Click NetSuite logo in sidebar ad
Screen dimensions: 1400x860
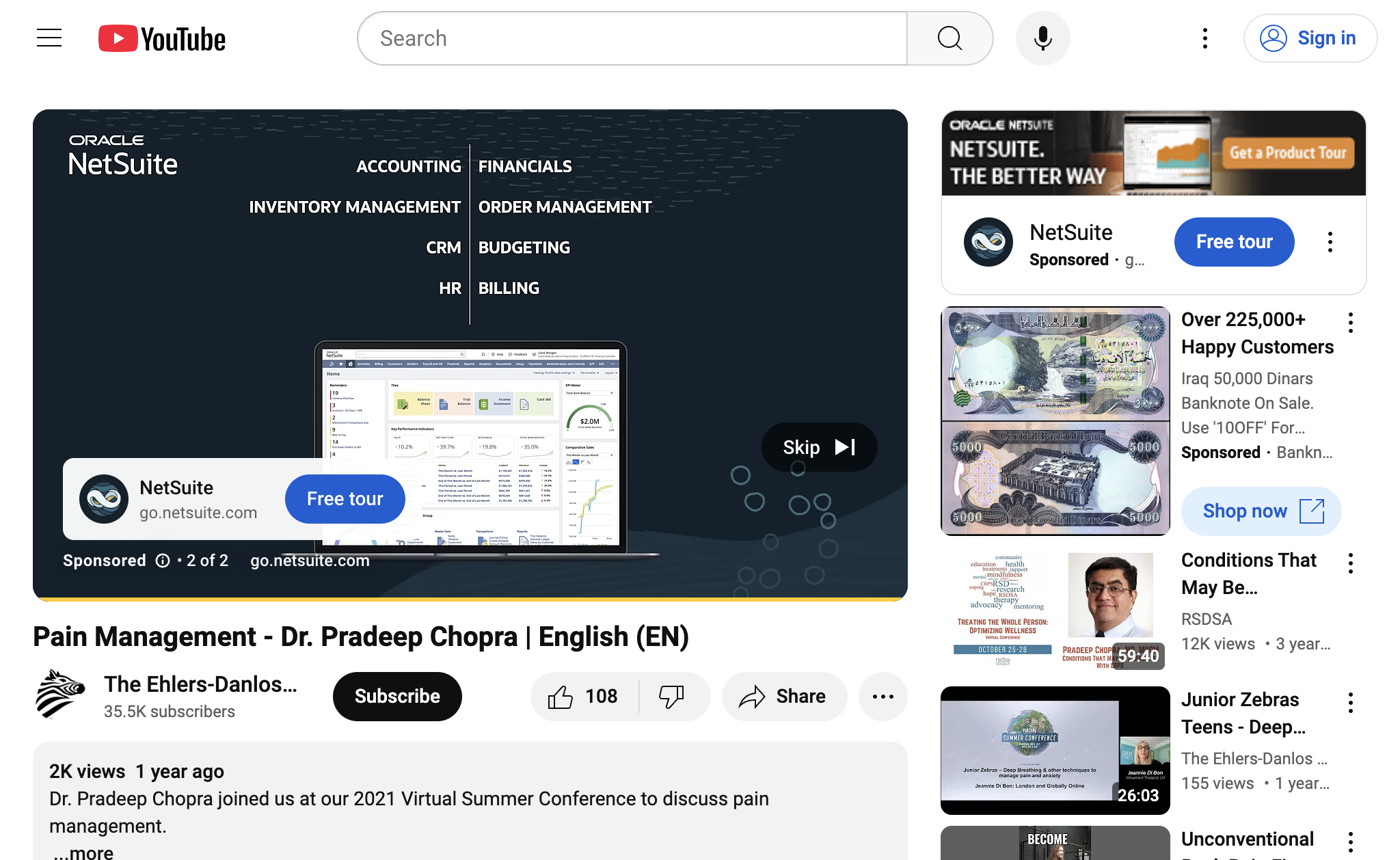coord(988,242)
